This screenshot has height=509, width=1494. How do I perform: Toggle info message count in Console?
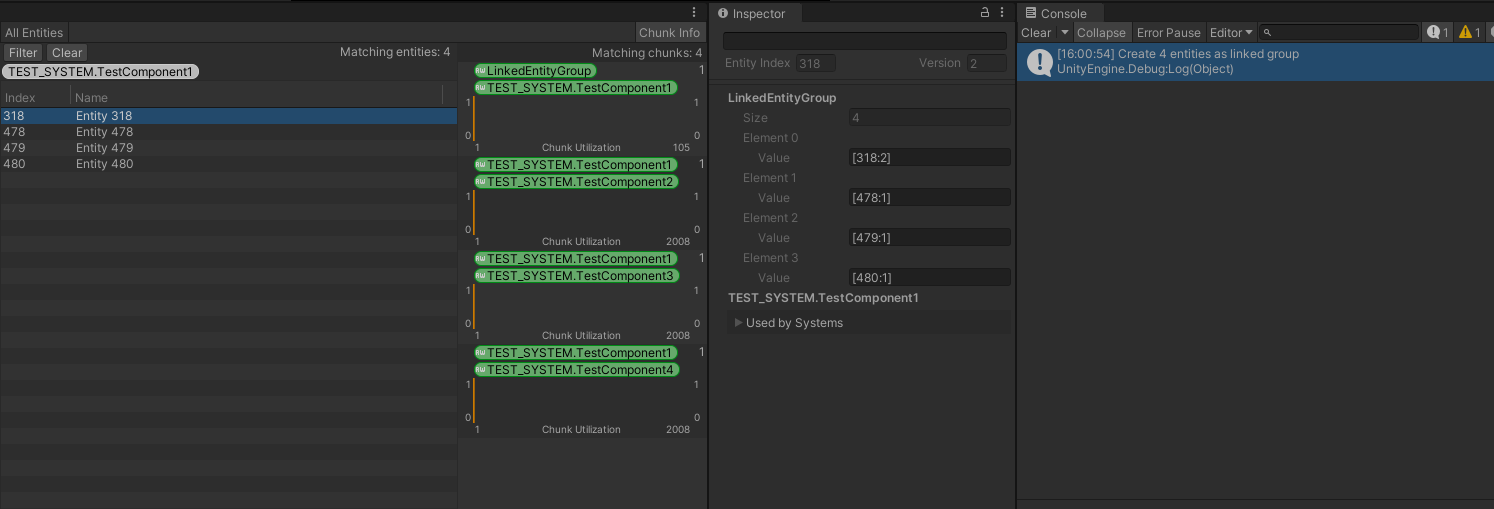1438,33
